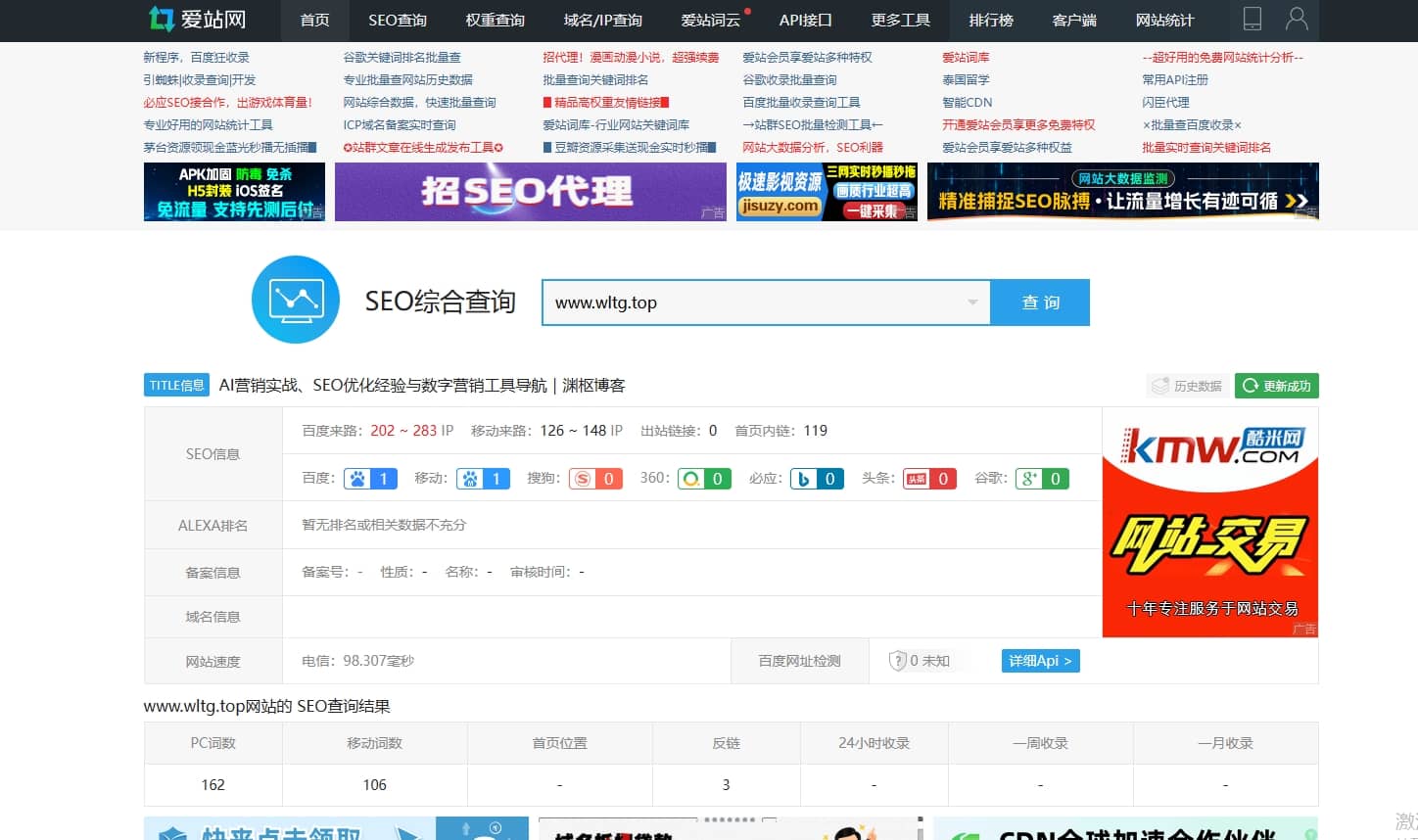Click the shield question mark beside 未知
The width and height of the screenshot is (1418, 840).
click(898, 660)
